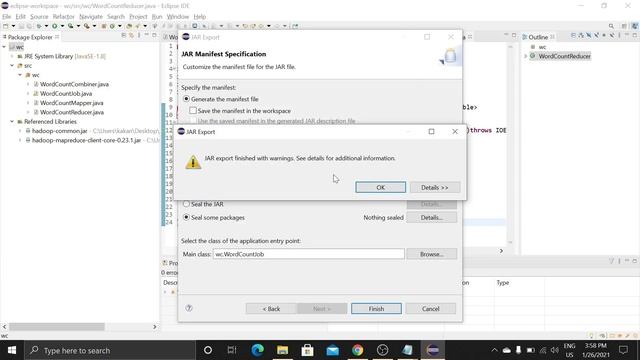Viewport: 640px width, 360px height.
Task: Click Details... beside Nothing sealed
Action: 431,218
